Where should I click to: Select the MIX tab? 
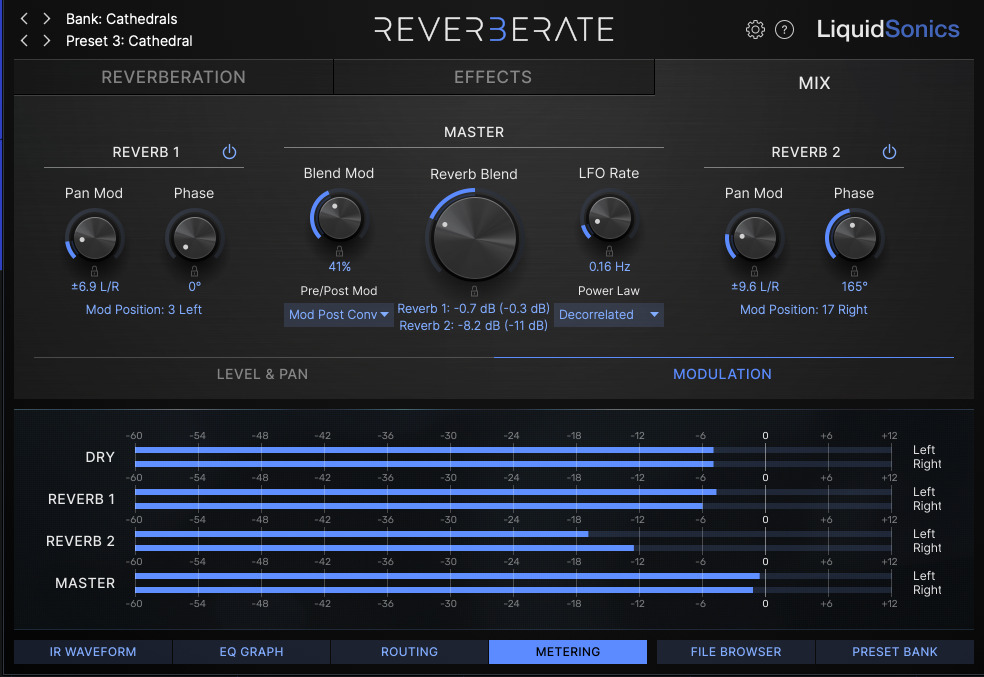814,83
